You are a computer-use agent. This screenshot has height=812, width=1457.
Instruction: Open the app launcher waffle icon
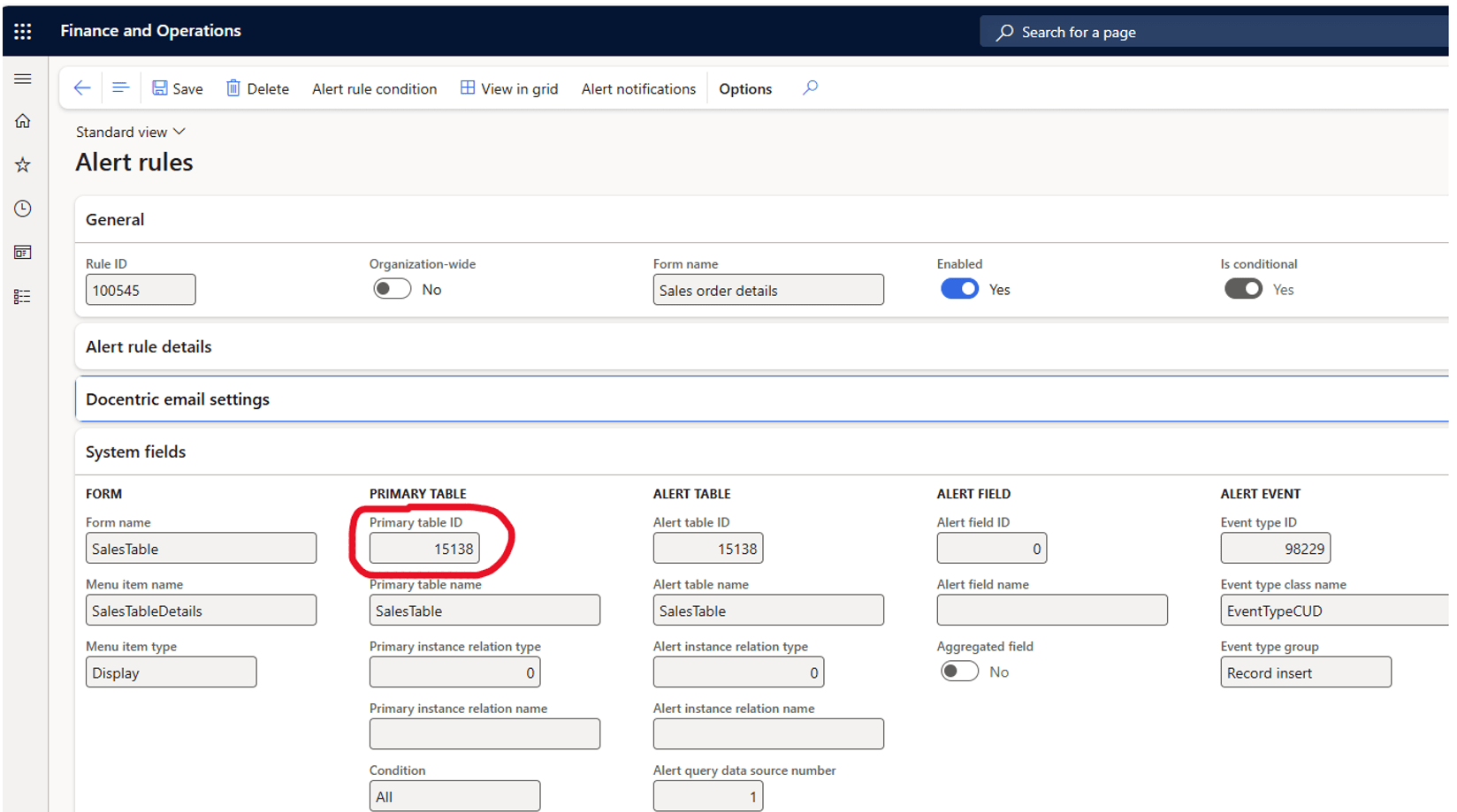click(23, 32)
